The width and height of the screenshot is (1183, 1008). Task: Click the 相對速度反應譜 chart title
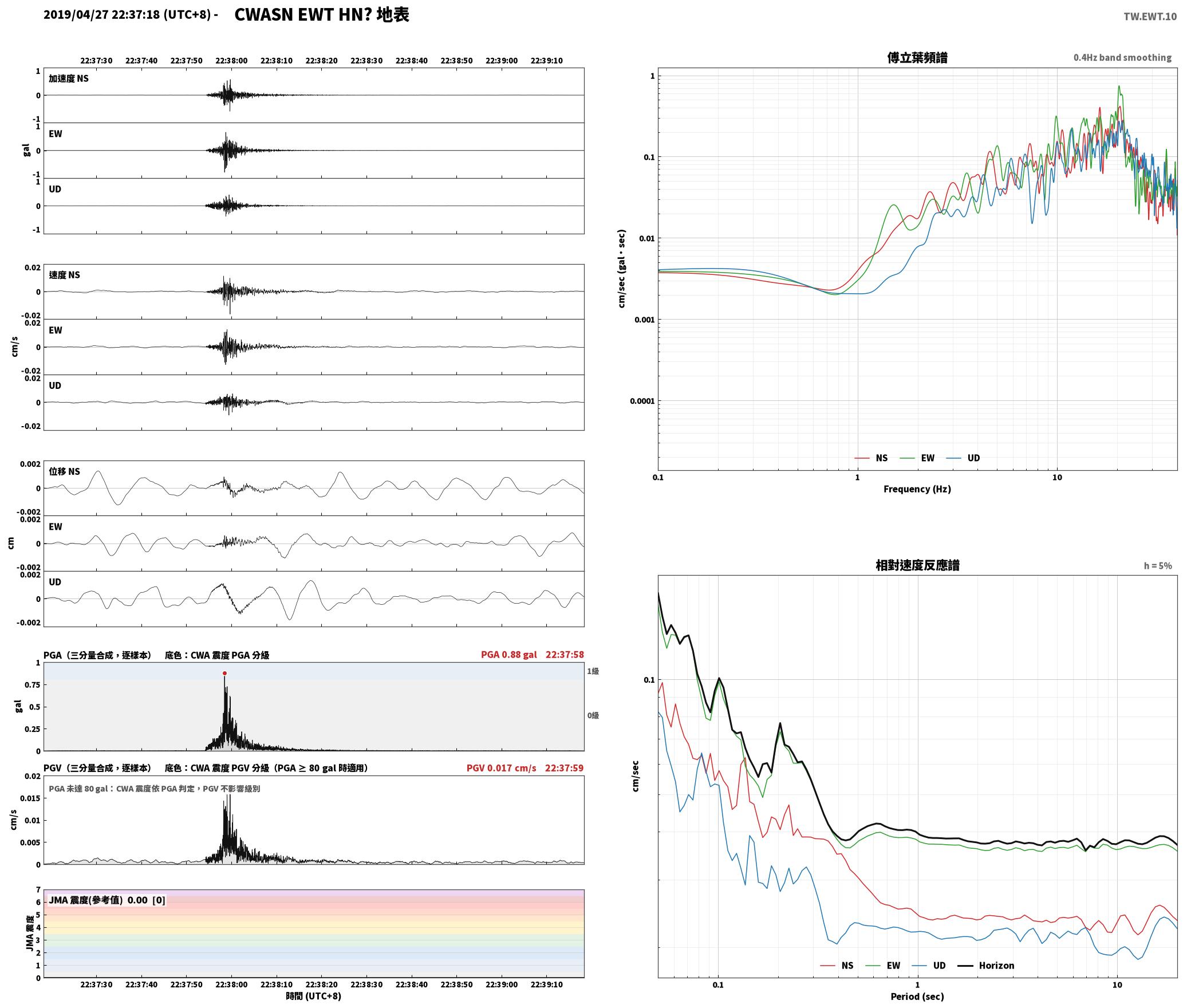[x=917, y=565]
